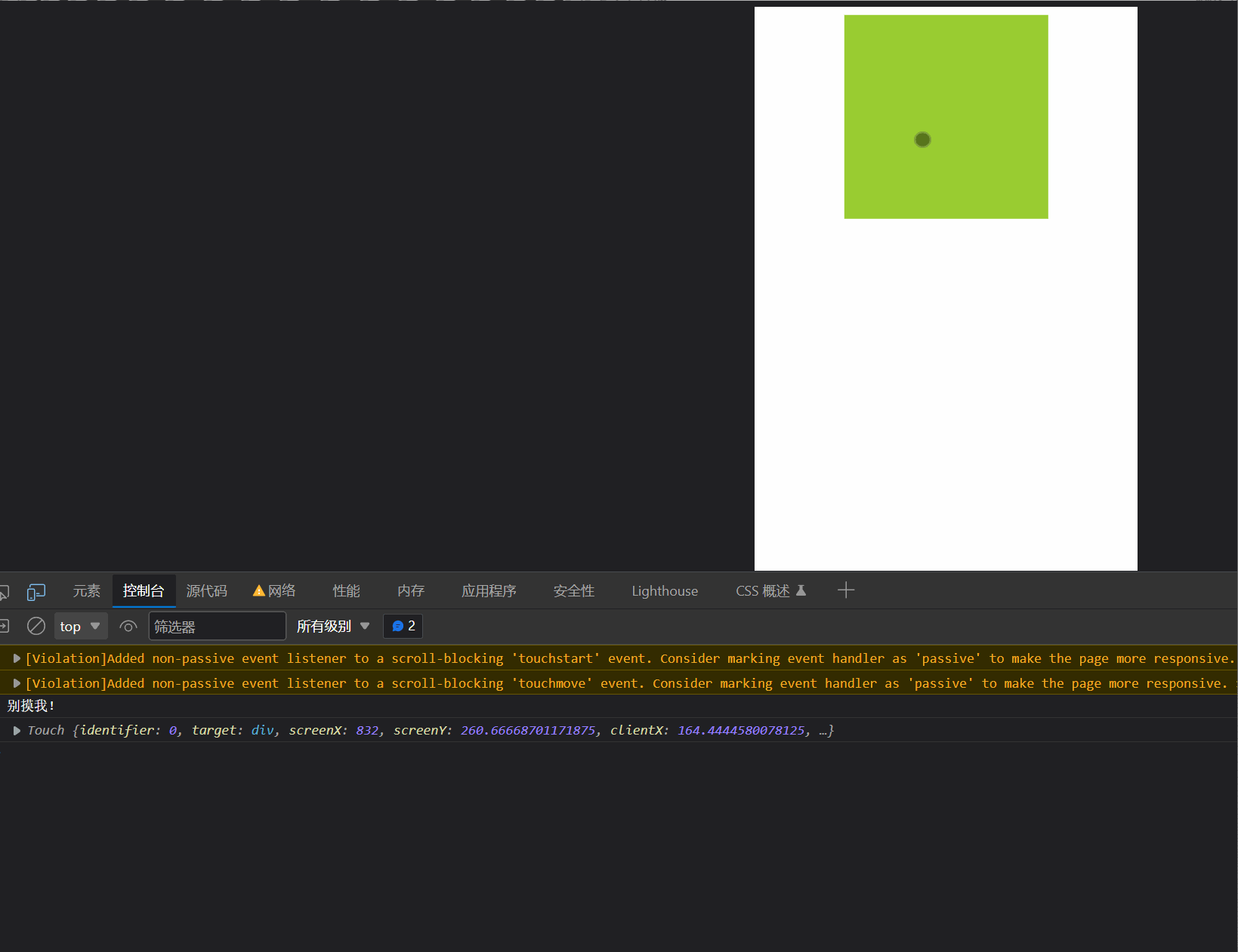Screen dimensions: 1238x952
Task: Click the blue issues counter badge
Action: (403, 626)
